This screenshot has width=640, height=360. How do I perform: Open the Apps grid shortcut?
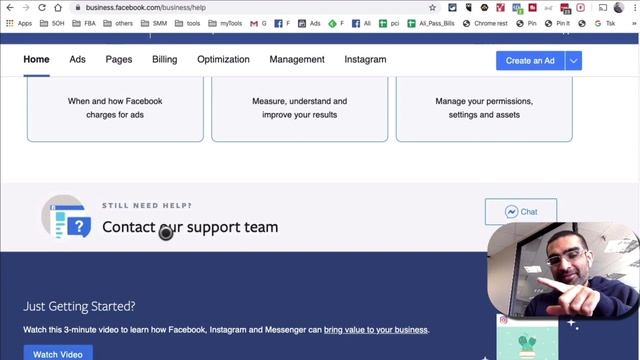[x=19, y=23]
